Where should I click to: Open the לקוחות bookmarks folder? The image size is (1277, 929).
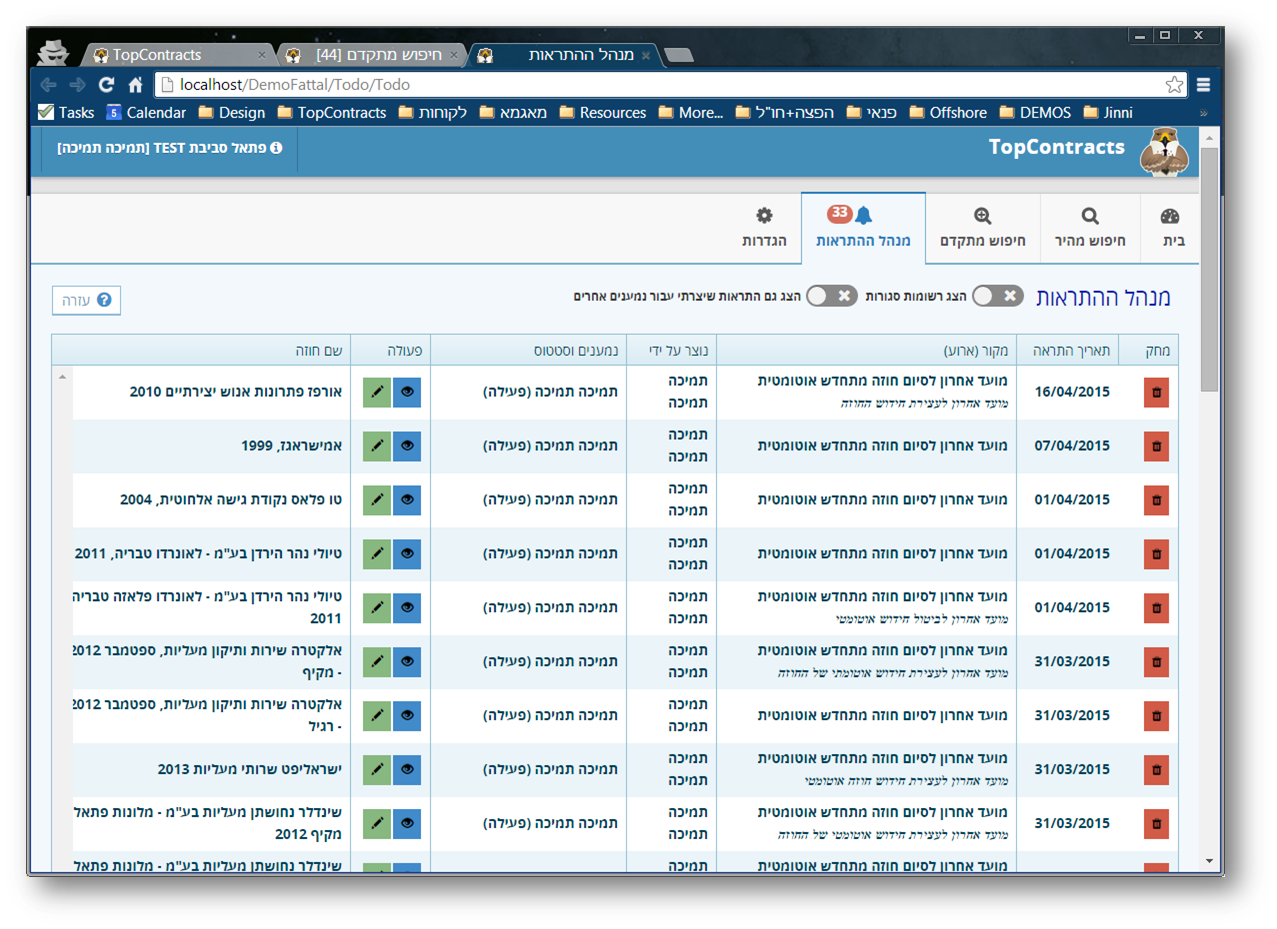[x=433, y=112]
